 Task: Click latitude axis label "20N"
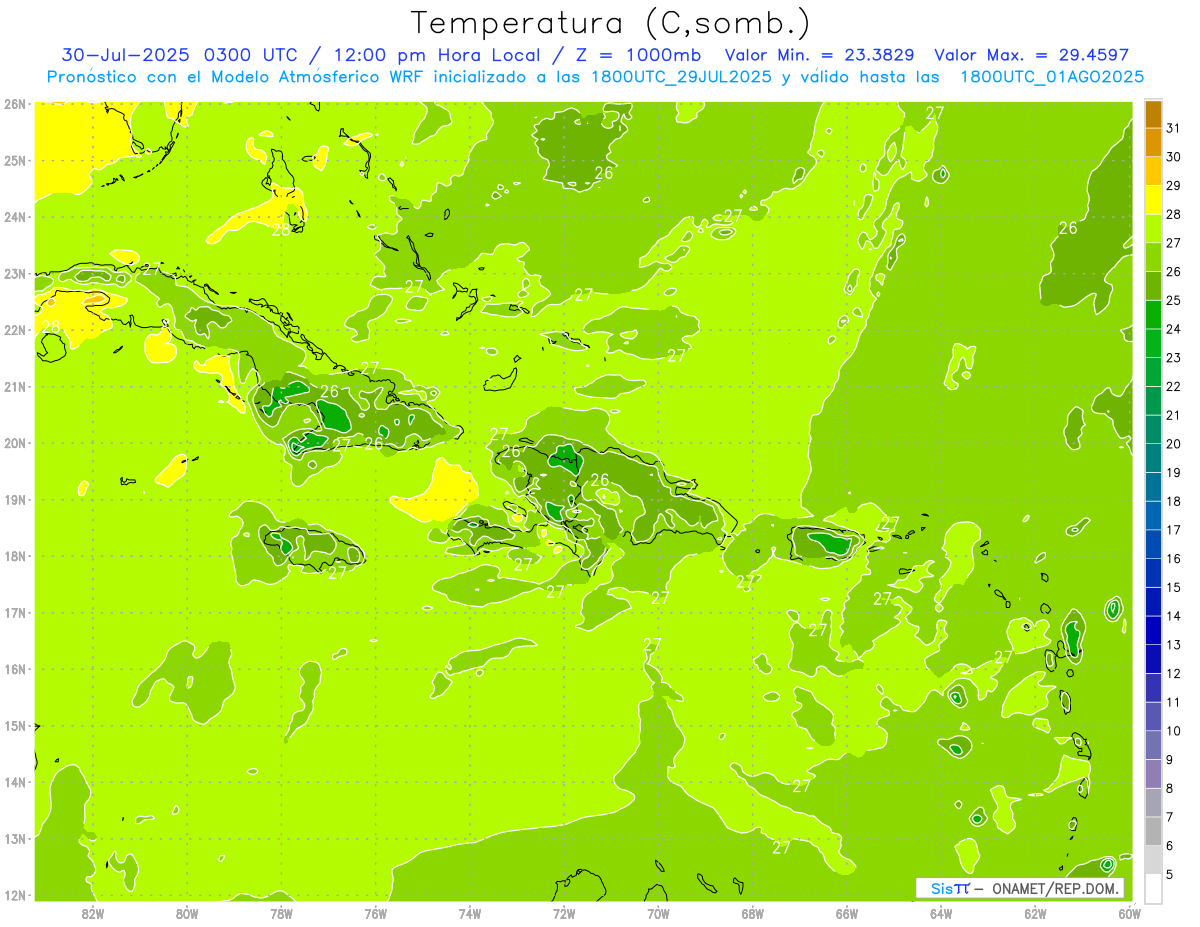[x=14, y=443]
